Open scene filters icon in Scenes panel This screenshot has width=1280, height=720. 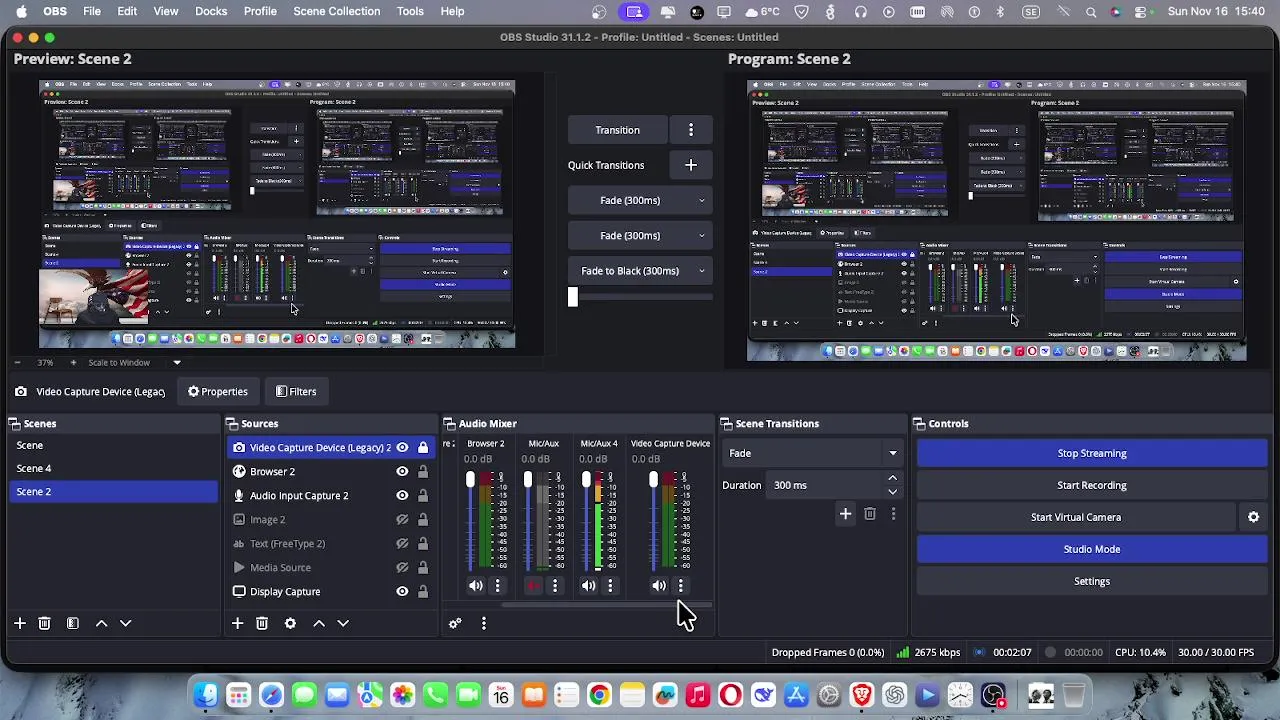(72, 623)
